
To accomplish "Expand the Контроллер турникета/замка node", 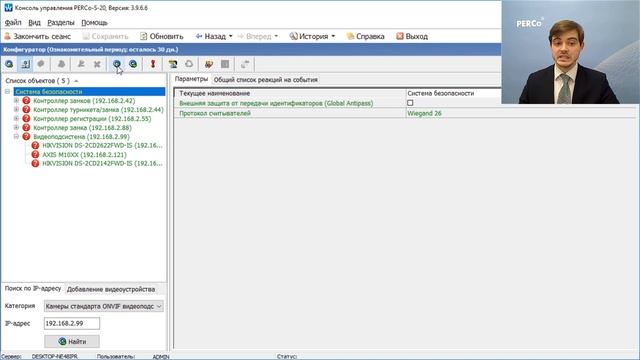I will (16, 109).
